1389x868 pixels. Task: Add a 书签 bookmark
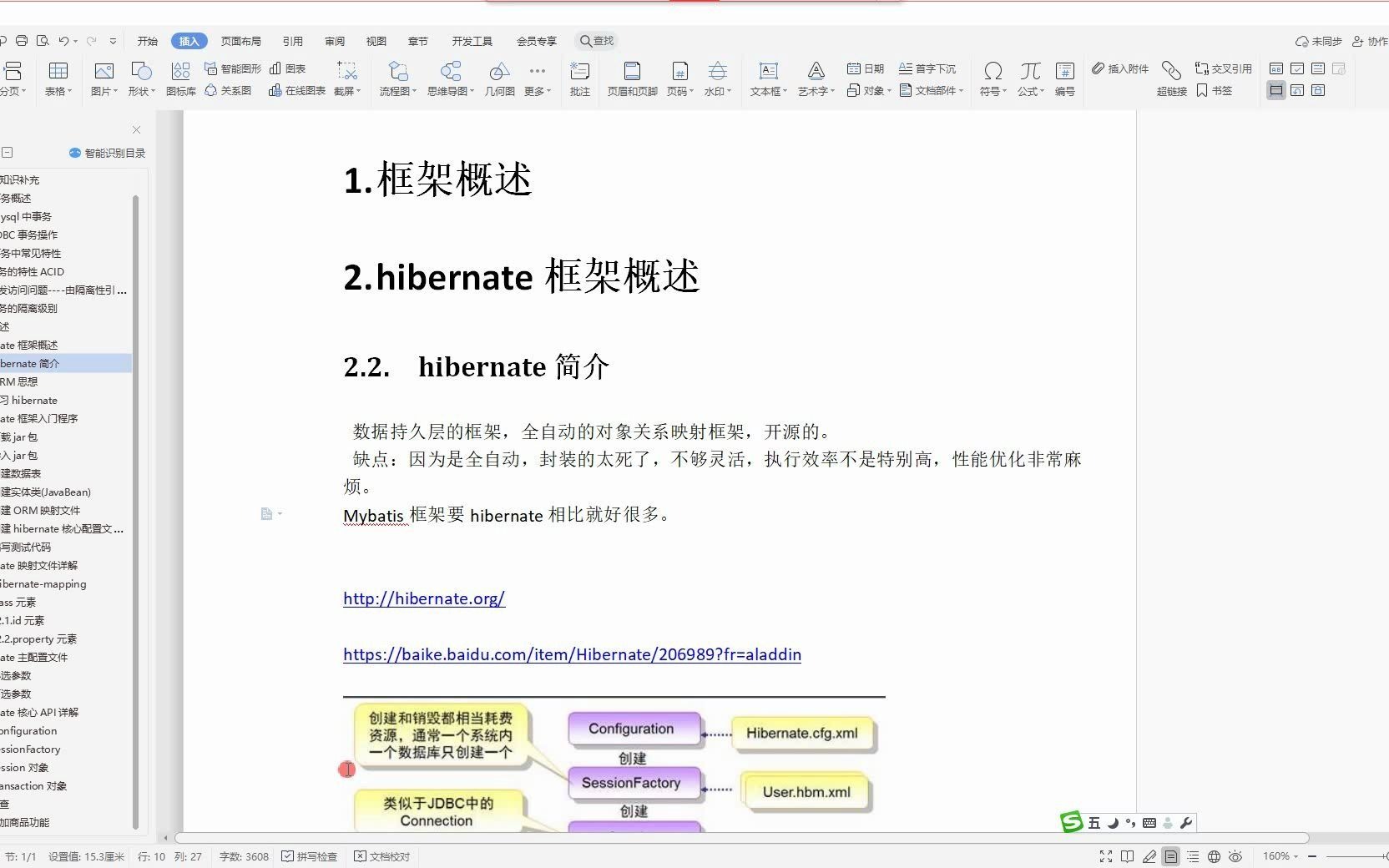point(1215,90)
